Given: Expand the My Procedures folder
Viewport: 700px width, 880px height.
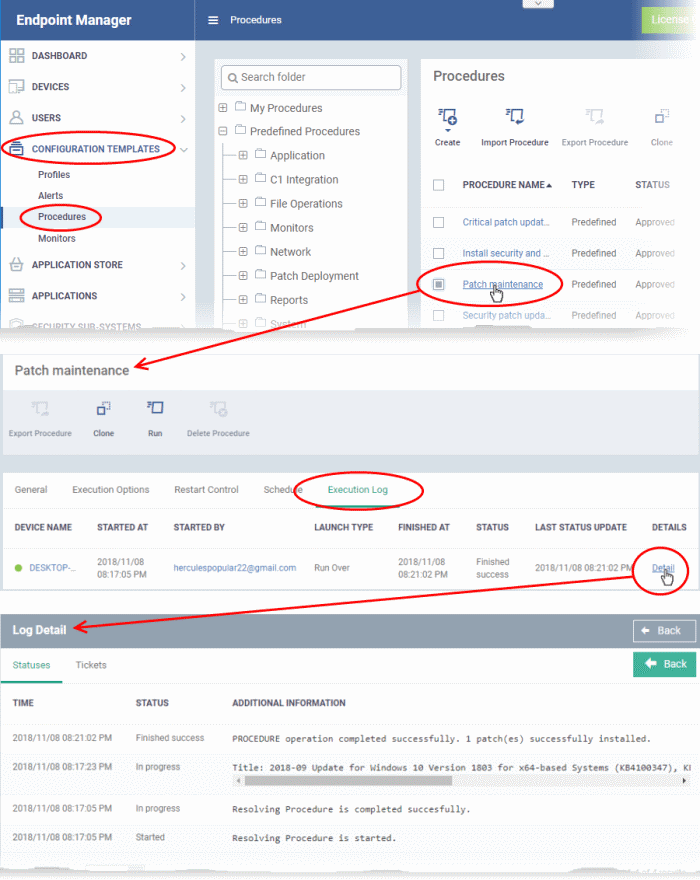Looking at the screenshot, I should point(223,107).
